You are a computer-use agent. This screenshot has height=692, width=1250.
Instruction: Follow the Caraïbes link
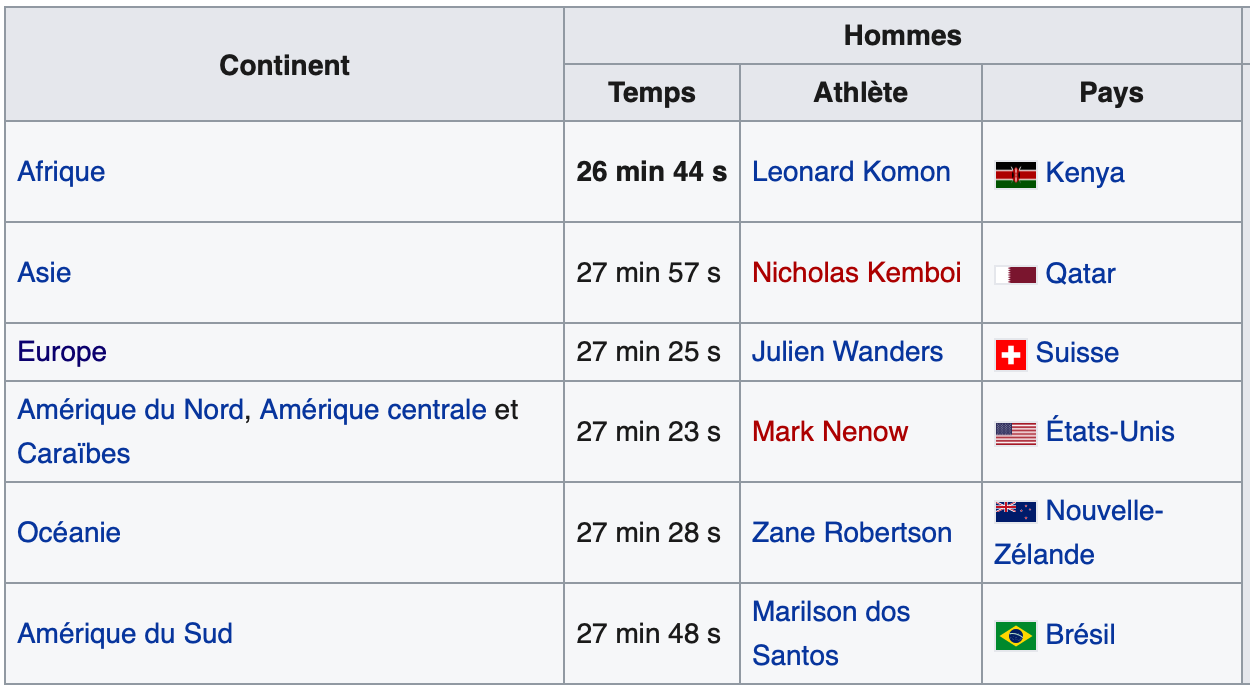(x=74, y=454)
